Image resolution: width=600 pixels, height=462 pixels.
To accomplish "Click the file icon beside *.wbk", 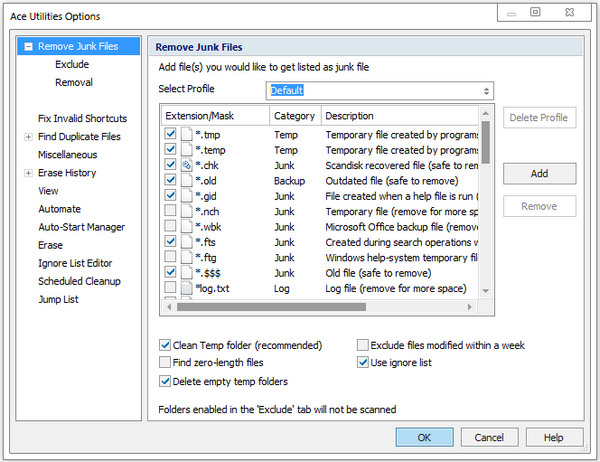I will (x=186, y=227).
